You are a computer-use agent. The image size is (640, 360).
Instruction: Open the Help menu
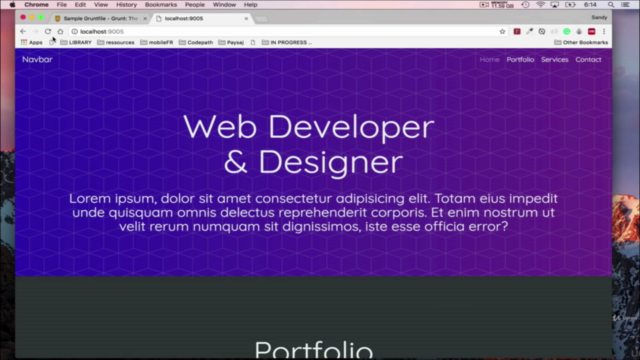pos(251,4)
